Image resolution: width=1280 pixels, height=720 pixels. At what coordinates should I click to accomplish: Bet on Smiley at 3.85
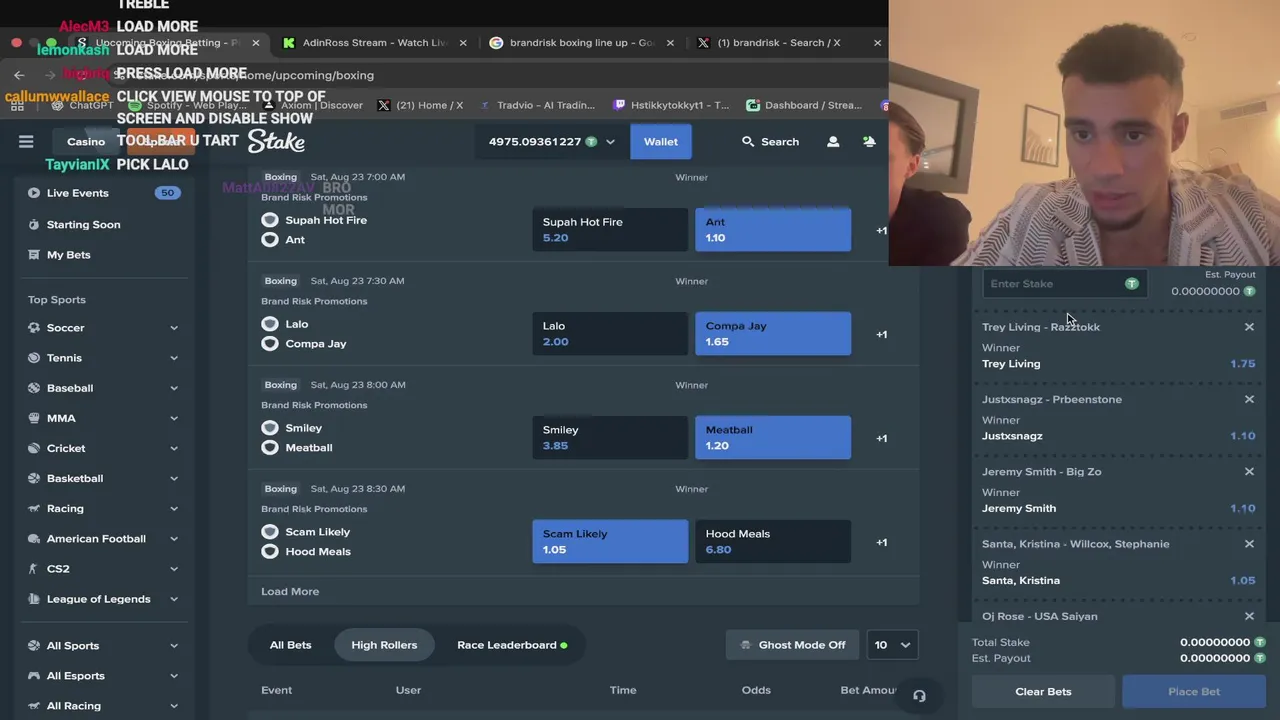[x=610, y=438]
